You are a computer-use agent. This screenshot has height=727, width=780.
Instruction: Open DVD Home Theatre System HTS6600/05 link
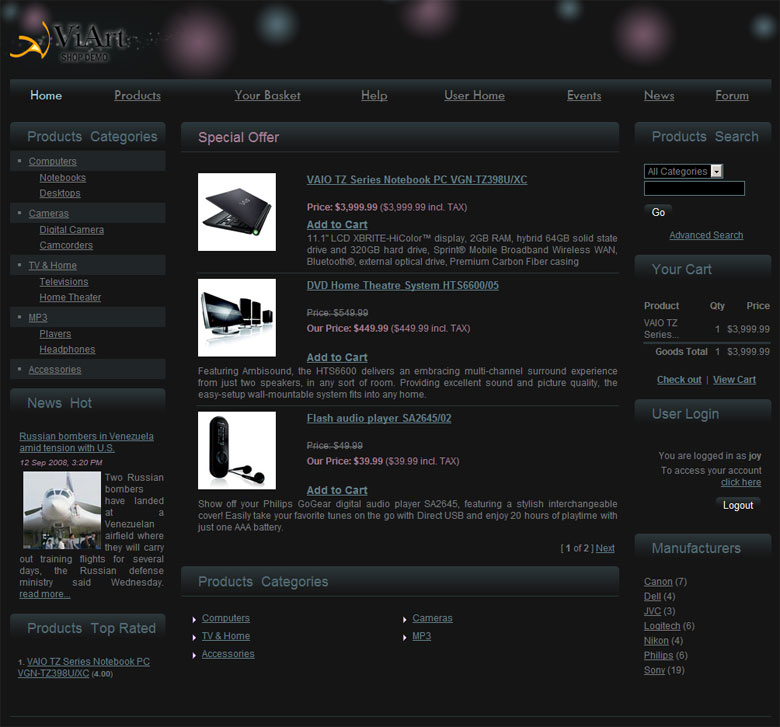coord(402,286)
